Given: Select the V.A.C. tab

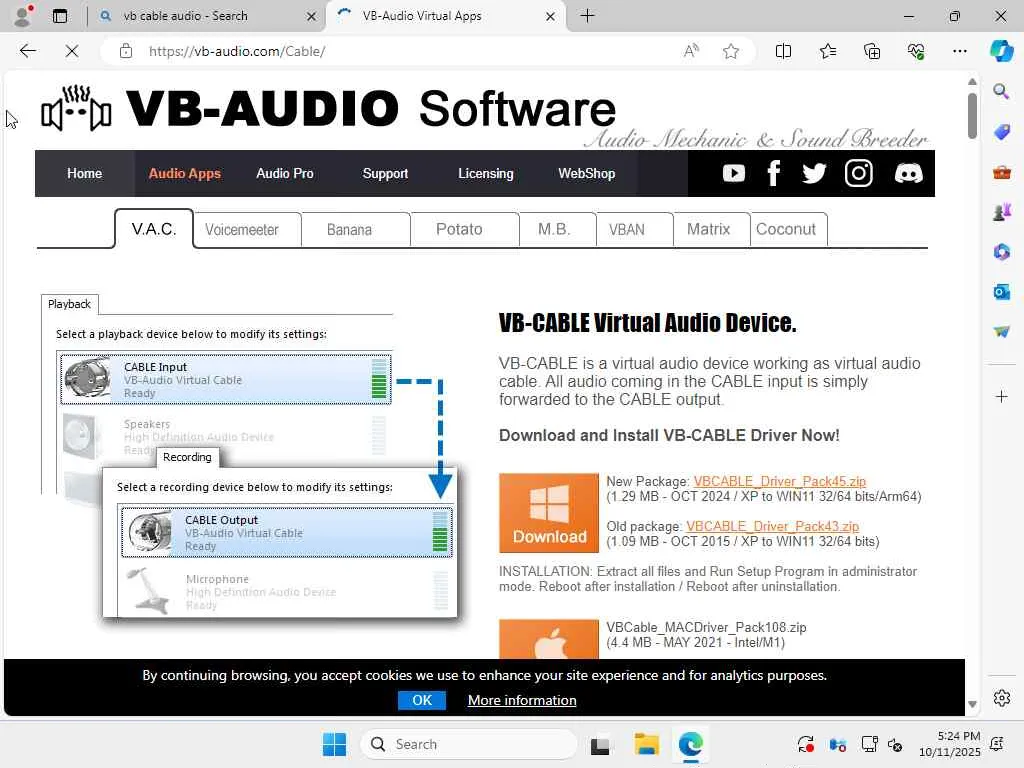Looking at the screenshot, I should pyautogui.click(x=154, y=229).
